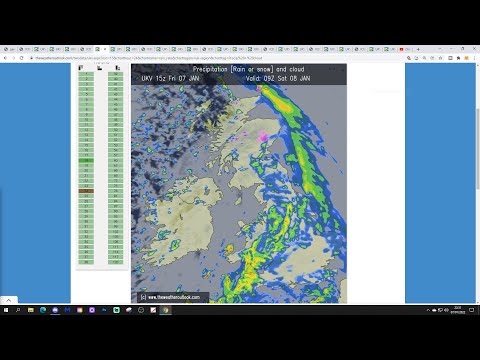Click the page vertical scrollbar thumb

[478, 148]
